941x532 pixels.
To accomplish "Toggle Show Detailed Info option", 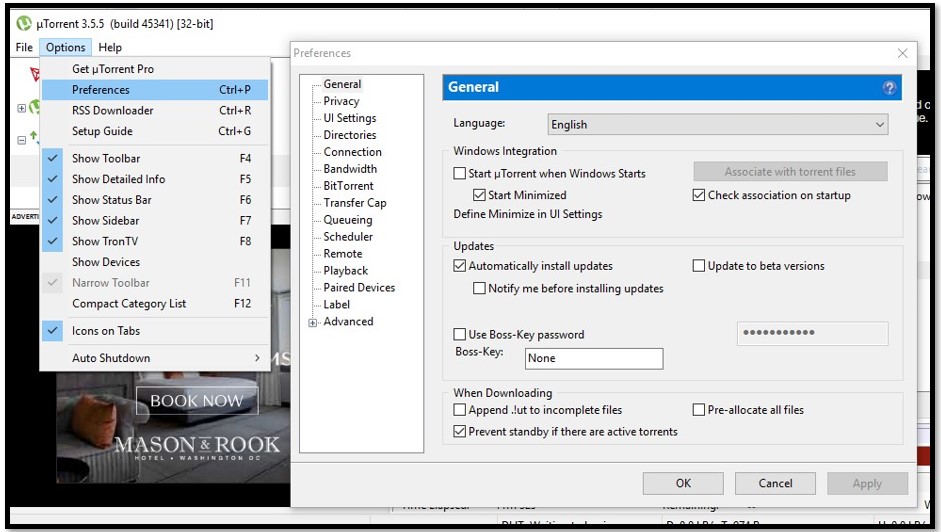I will (x=155, y=180).
